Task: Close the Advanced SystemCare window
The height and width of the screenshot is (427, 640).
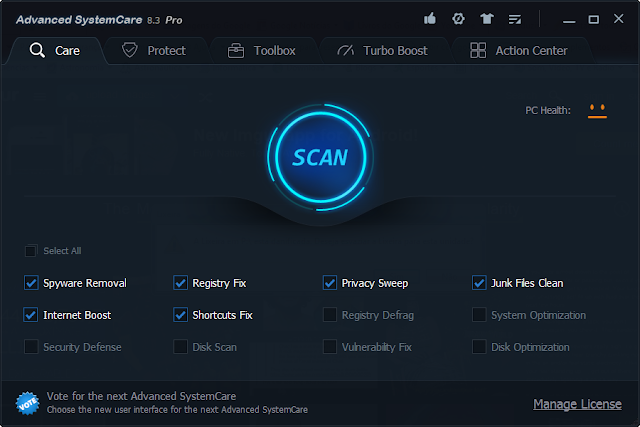Action: (x=619, y=18)
